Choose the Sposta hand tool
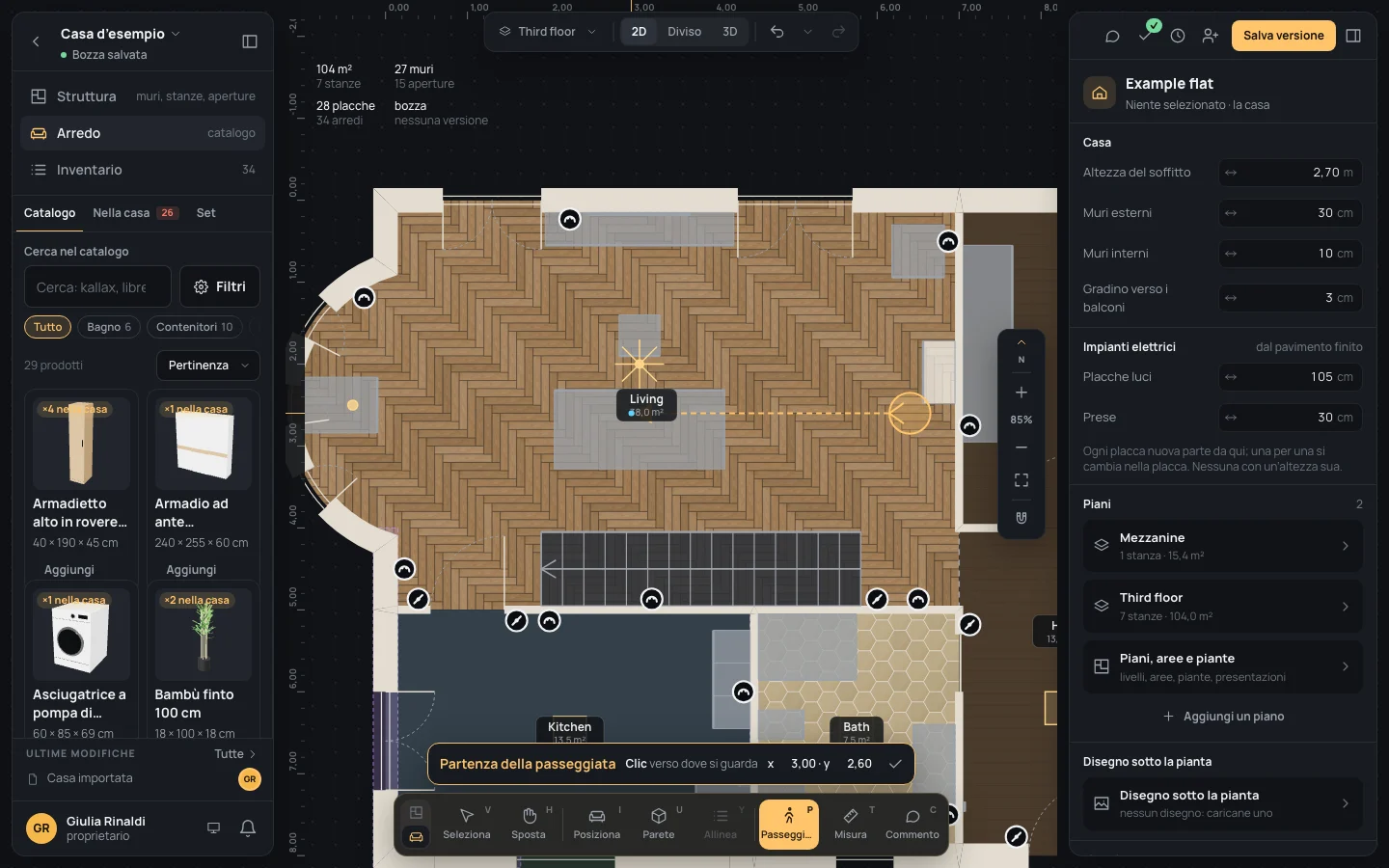Viewport: 1389px width, 868px height. point(529,824)
